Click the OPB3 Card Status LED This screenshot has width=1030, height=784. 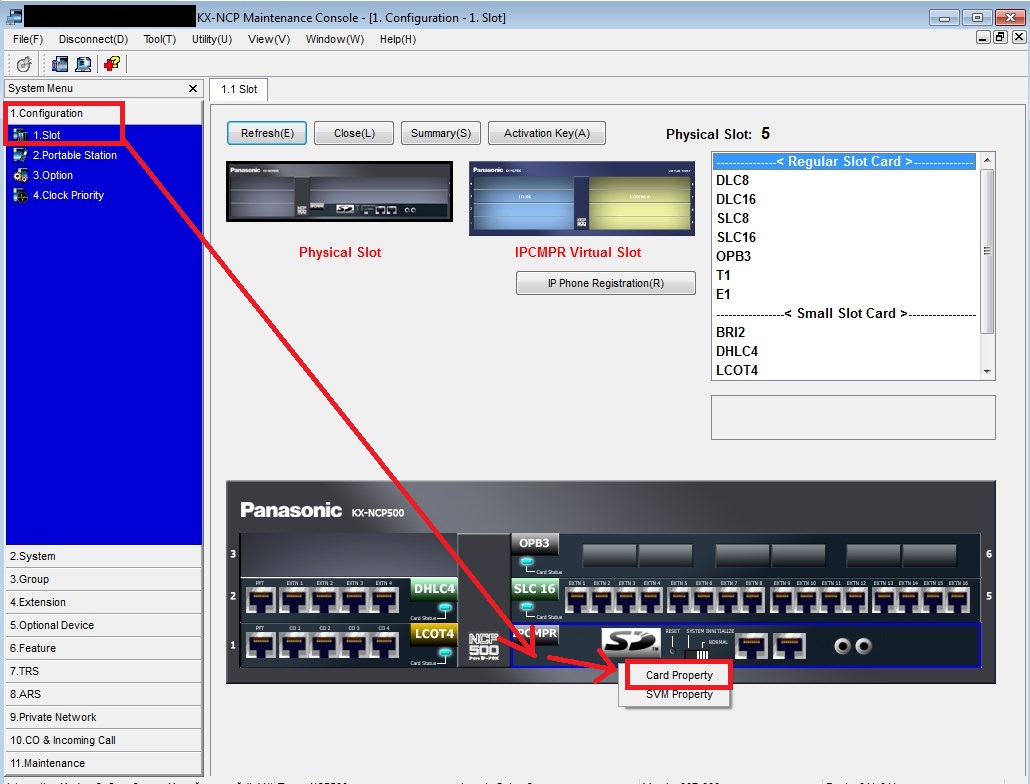click(x=526, y=563)
